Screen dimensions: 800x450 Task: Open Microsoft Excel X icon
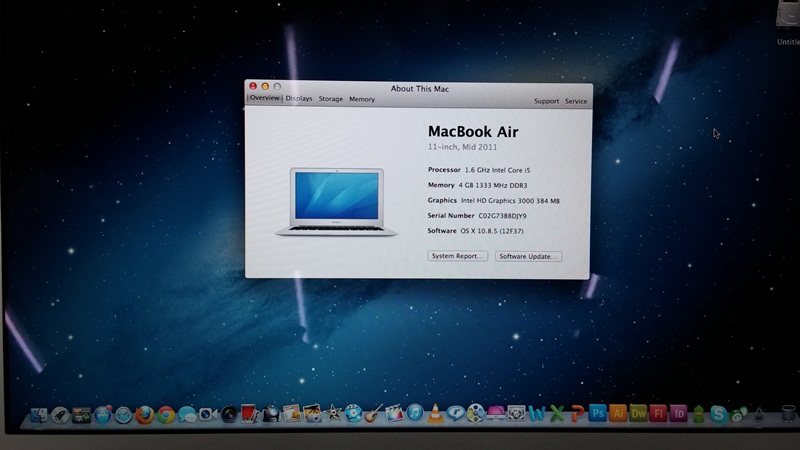click(x=557, y=413)
